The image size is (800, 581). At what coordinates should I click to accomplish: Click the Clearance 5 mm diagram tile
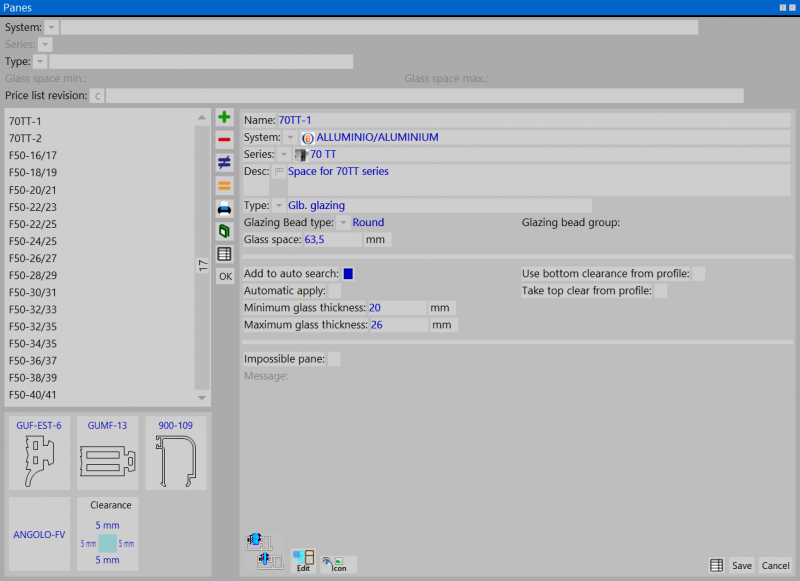[107, 534]
